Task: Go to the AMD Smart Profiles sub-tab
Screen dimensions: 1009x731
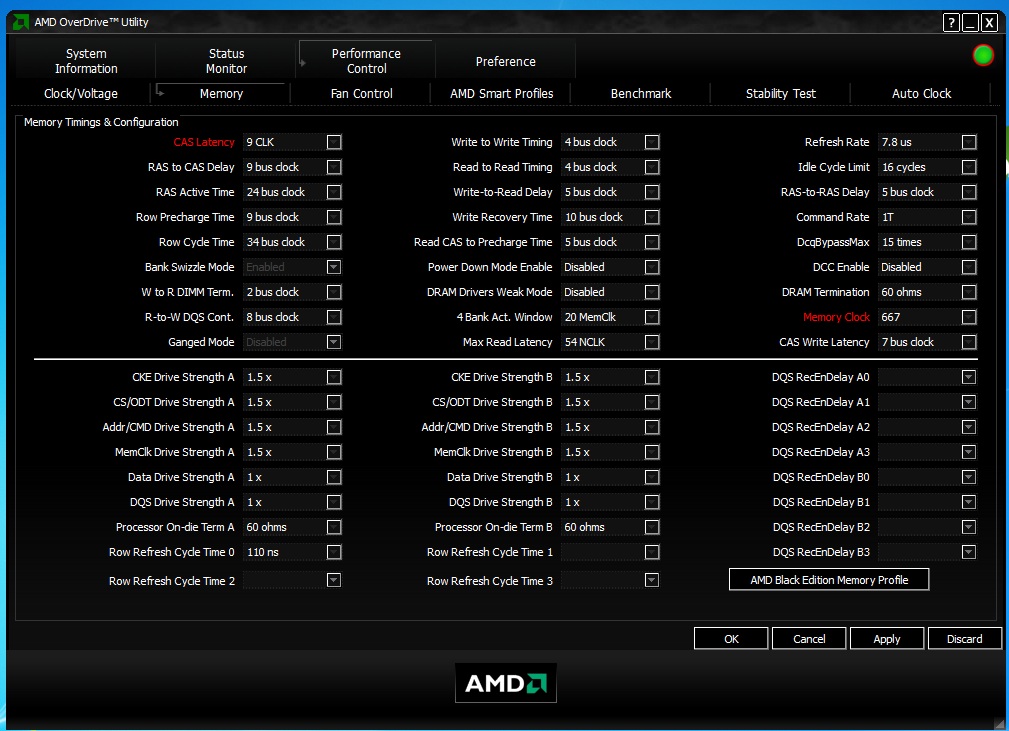Action: click(501, 93)
